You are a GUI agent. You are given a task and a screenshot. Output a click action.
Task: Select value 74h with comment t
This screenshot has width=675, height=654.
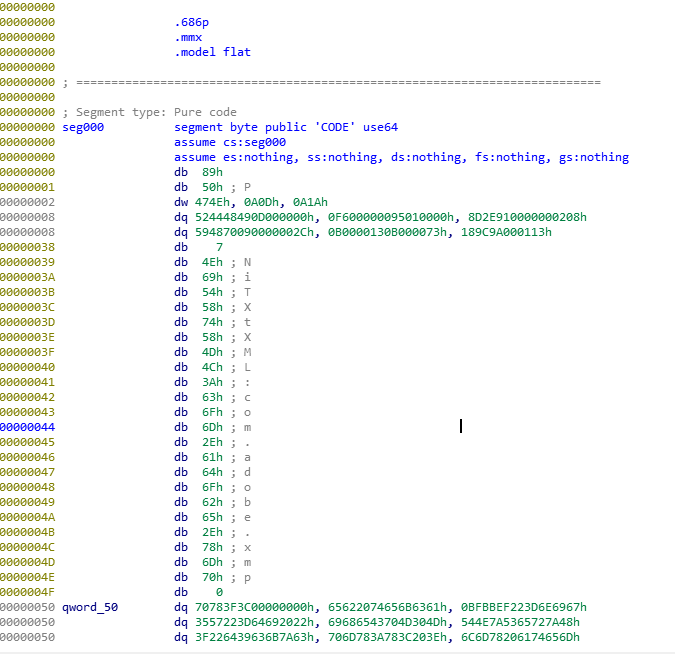212,322
